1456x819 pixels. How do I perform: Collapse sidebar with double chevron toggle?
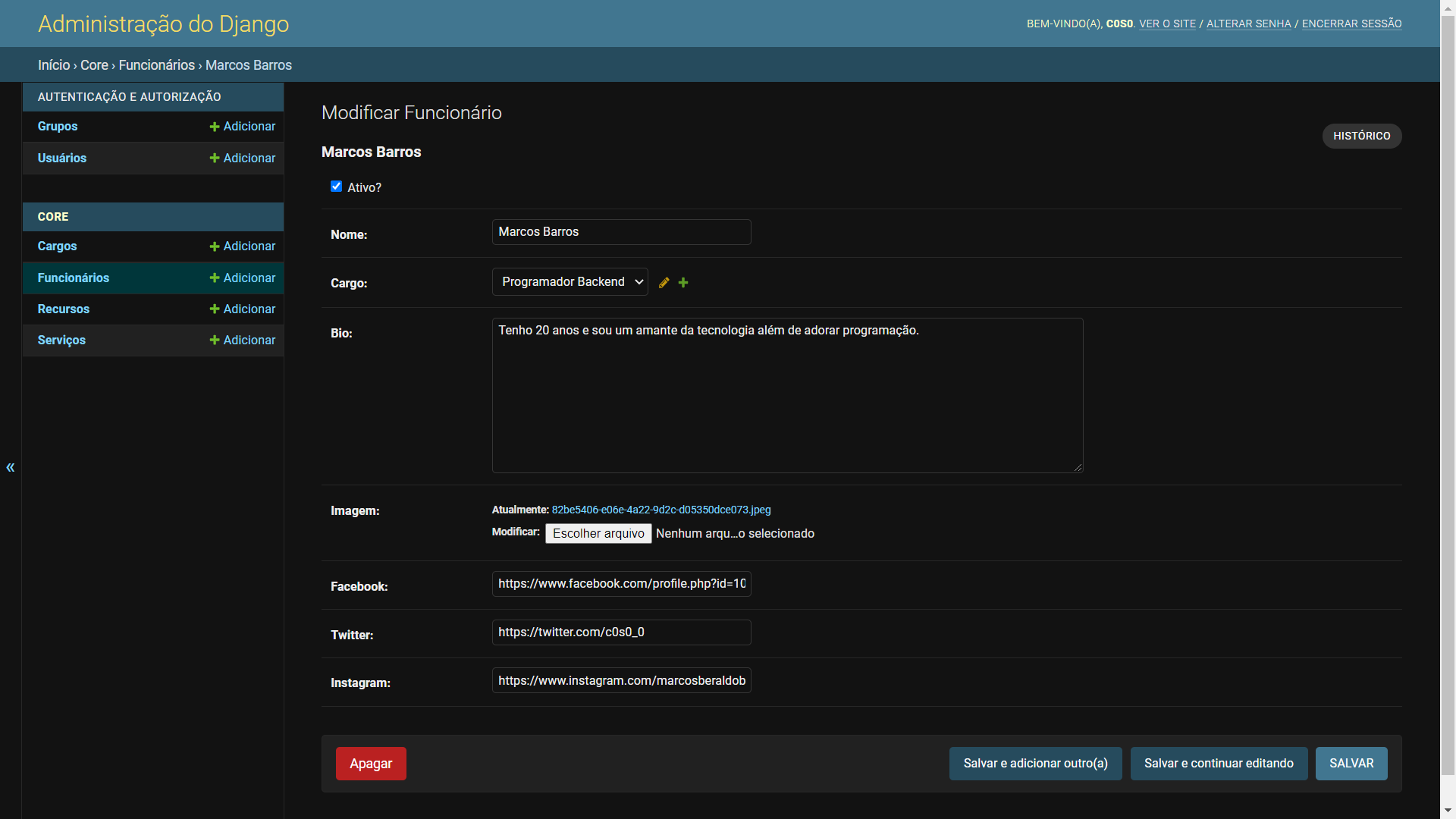(x=11, y=467)
